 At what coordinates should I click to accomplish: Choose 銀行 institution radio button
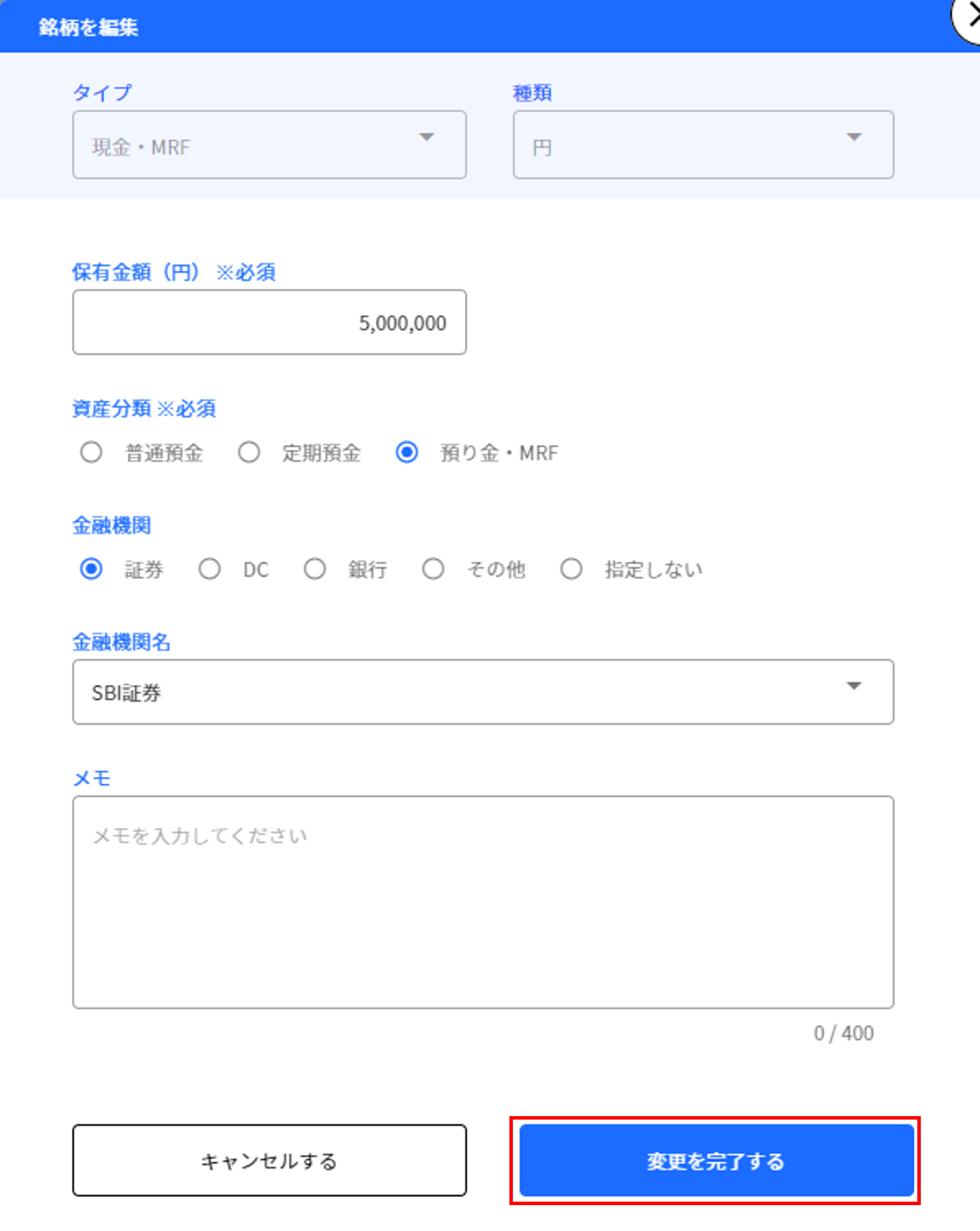[x=315, y=569]
